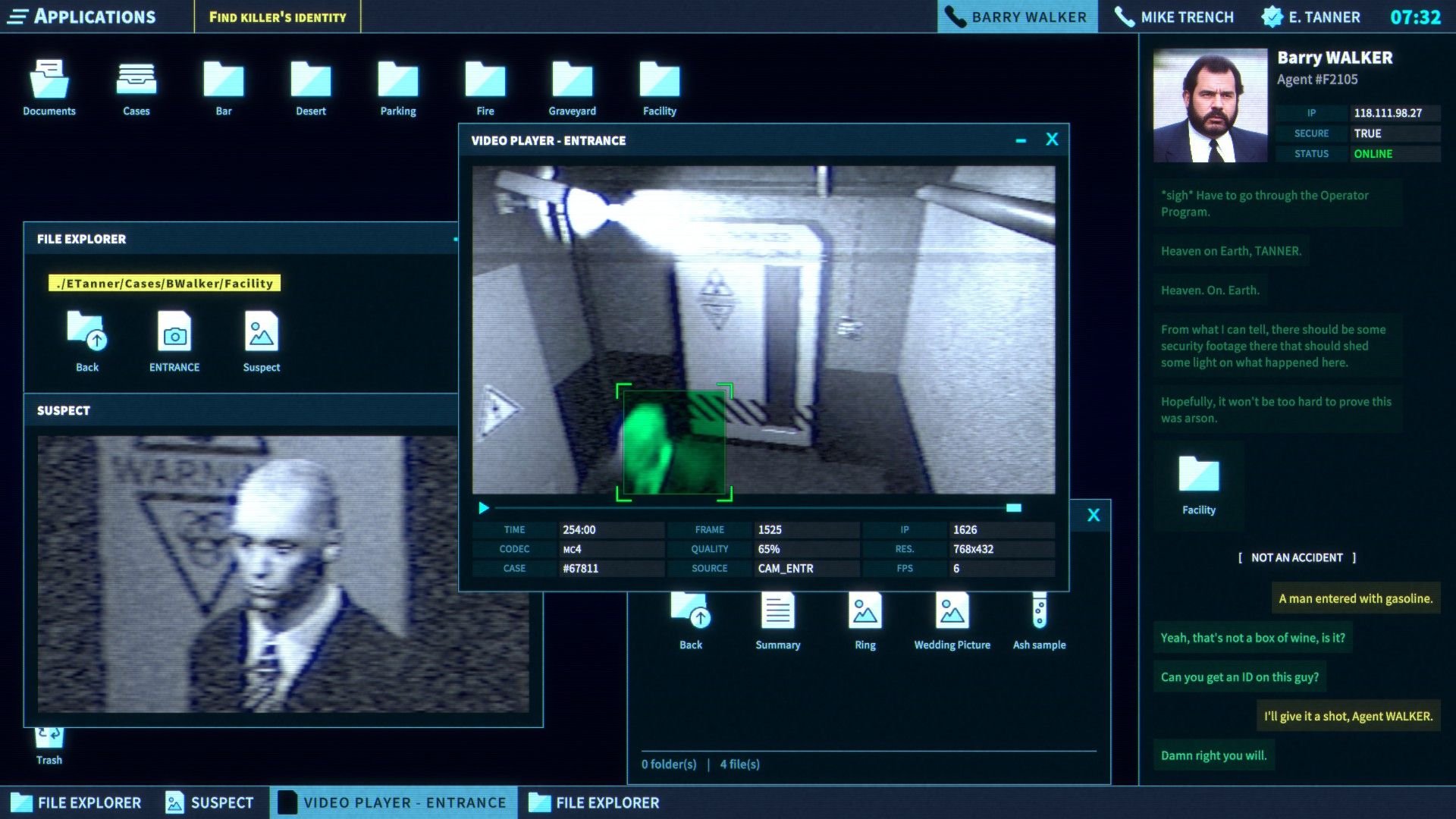Click the video playback scrubber handle

[x=1014, y=508]
